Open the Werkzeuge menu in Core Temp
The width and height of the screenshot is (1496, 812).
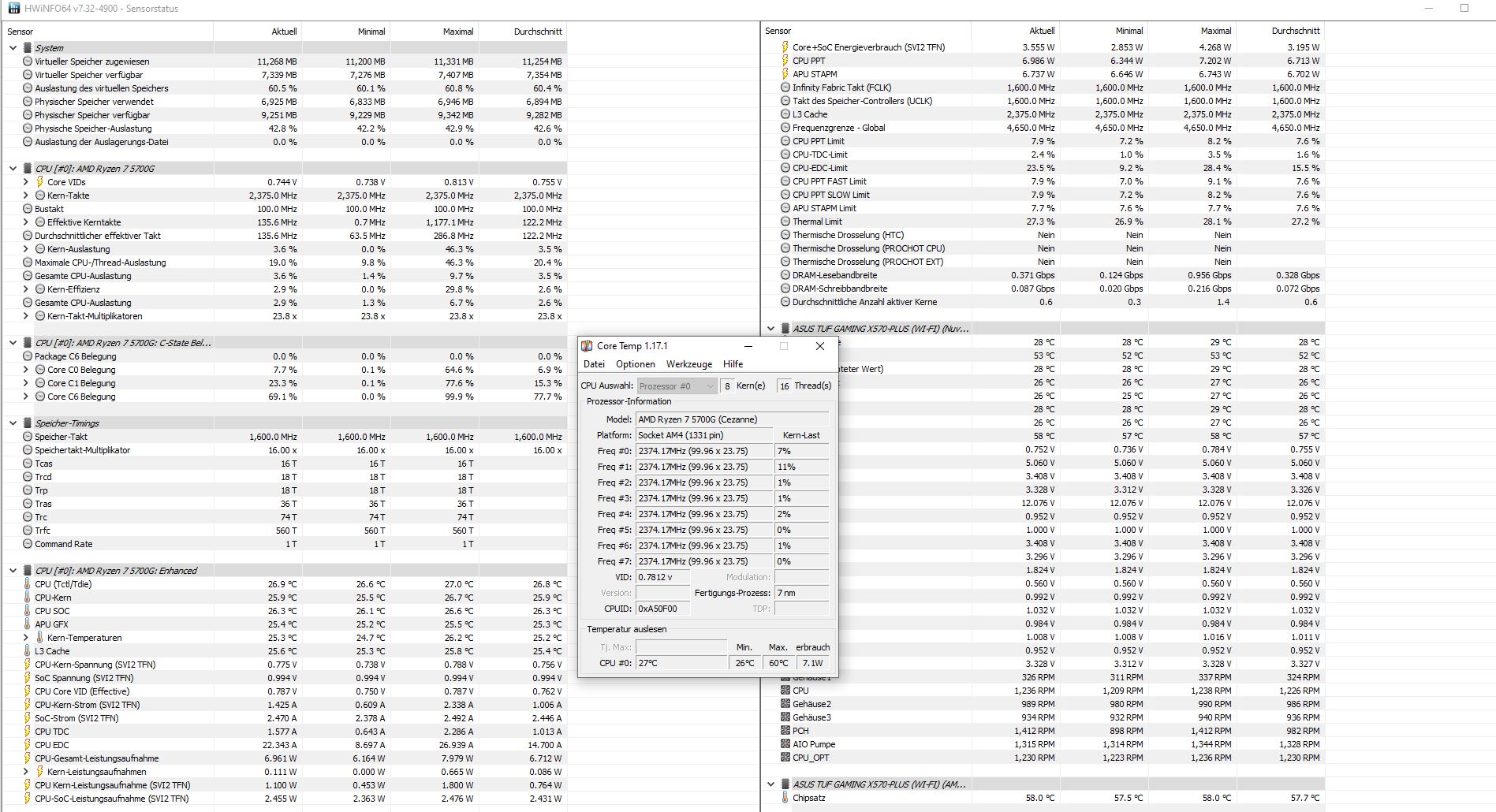tap(689, 364)
